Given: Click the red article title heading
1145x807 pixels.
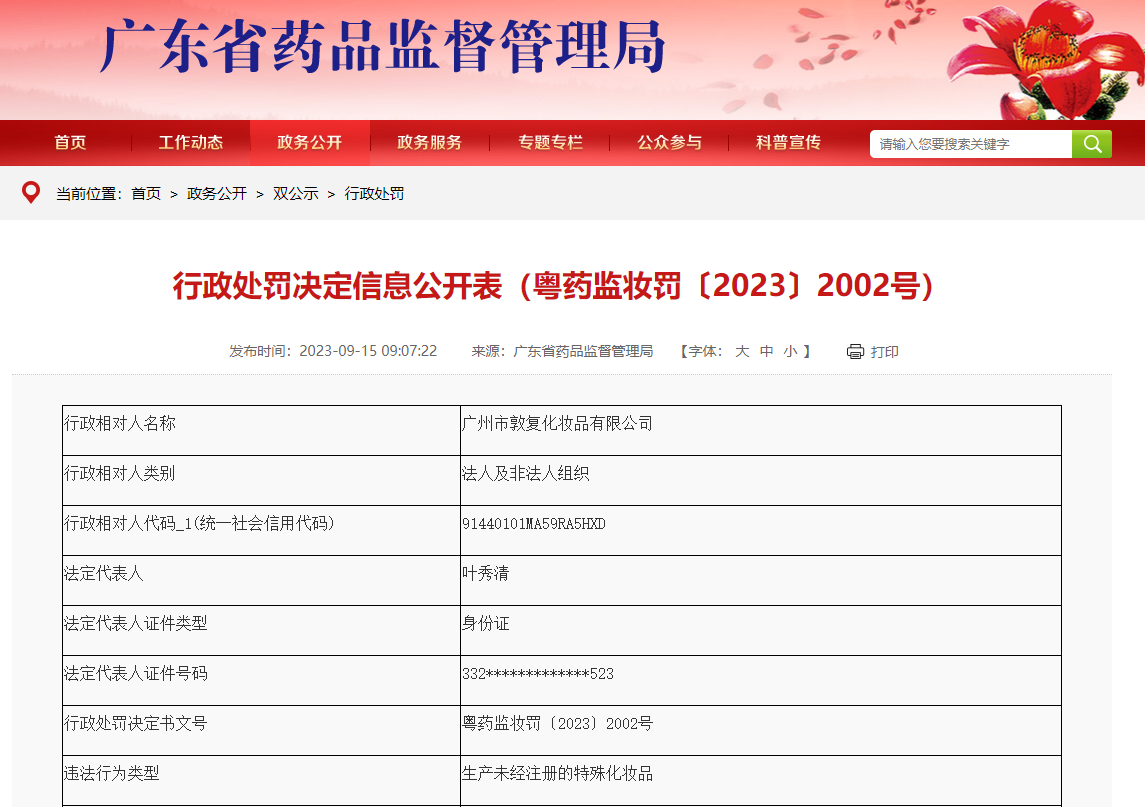Looking at the screenshot, I should pos(553,286).
